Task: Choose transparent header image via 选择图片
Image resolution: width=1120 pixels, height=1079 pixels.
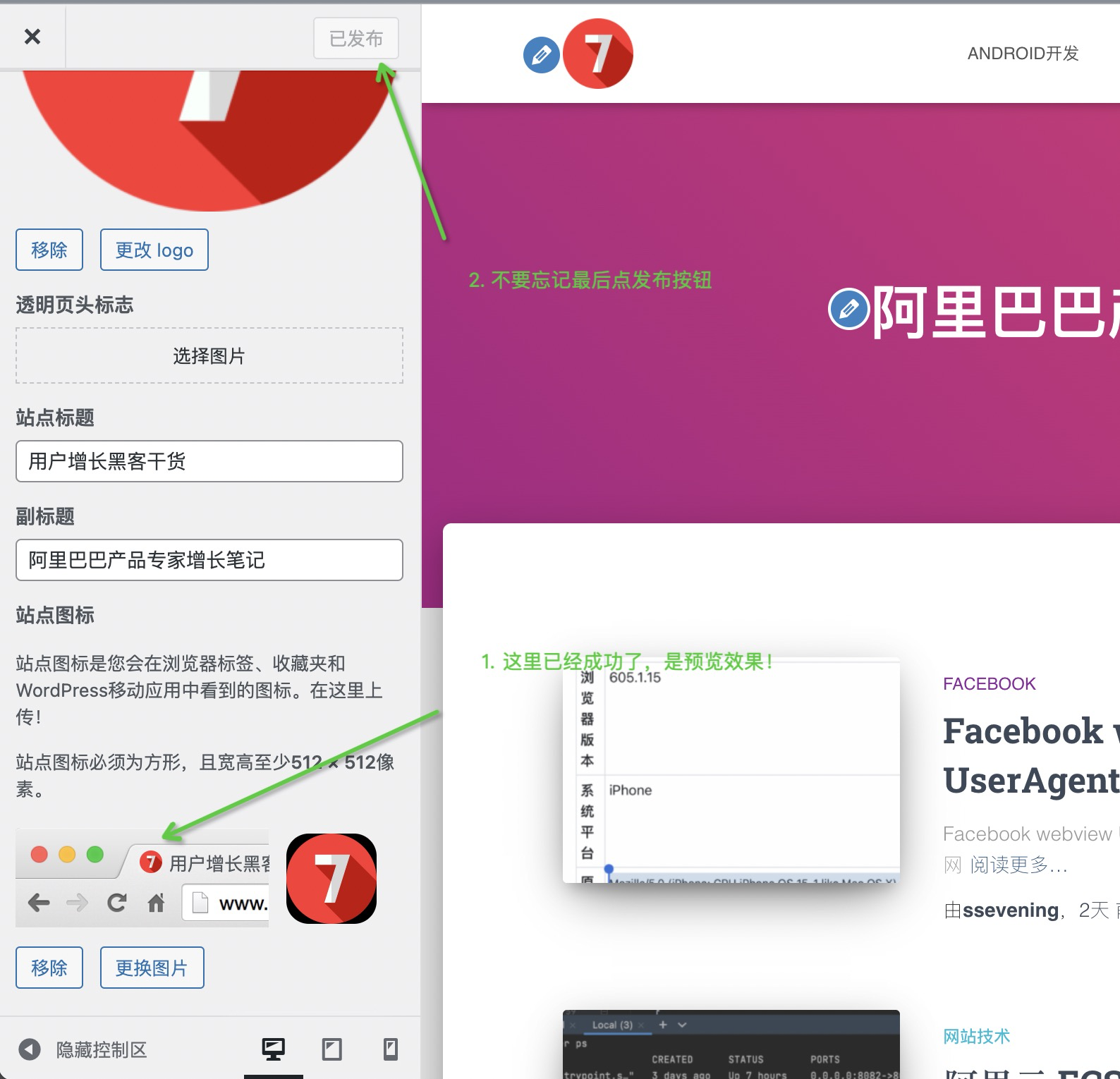Action: click(209, 355)
